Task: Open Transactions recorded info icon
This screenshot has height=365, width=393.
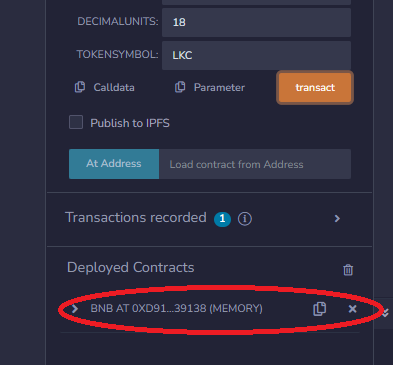Action: 245,219
